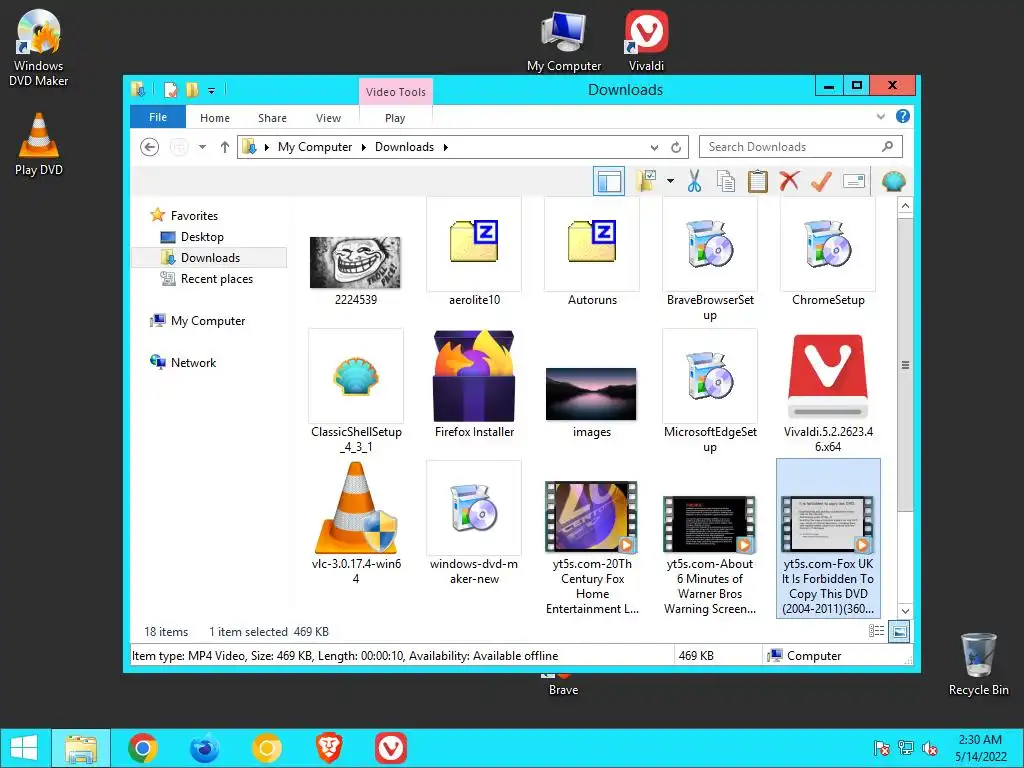Open the Home ribbon tab
The height and width of the screenshot is (768, 1024).
click(215, 118)
